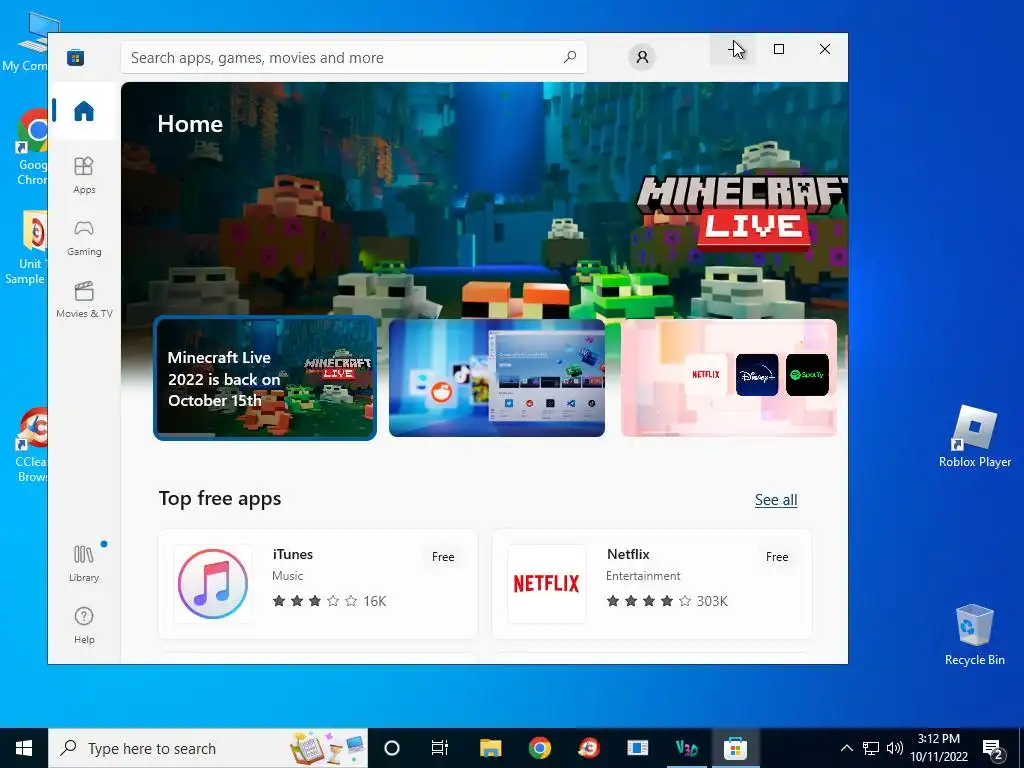Open Help in the Store sidebar

(x=84, y=625)
